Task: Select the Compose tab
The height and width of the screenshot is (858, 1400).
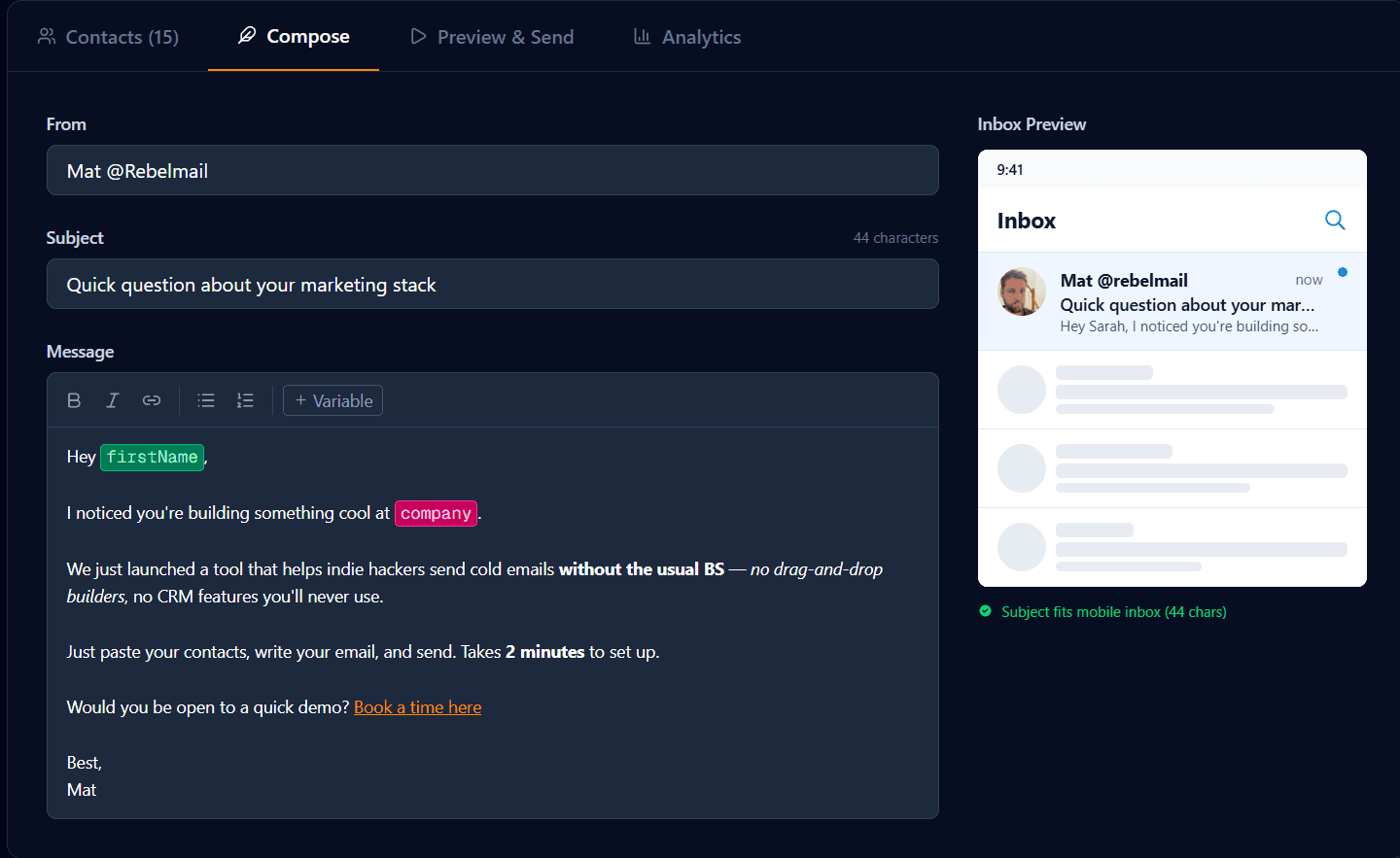Action: 294,37
